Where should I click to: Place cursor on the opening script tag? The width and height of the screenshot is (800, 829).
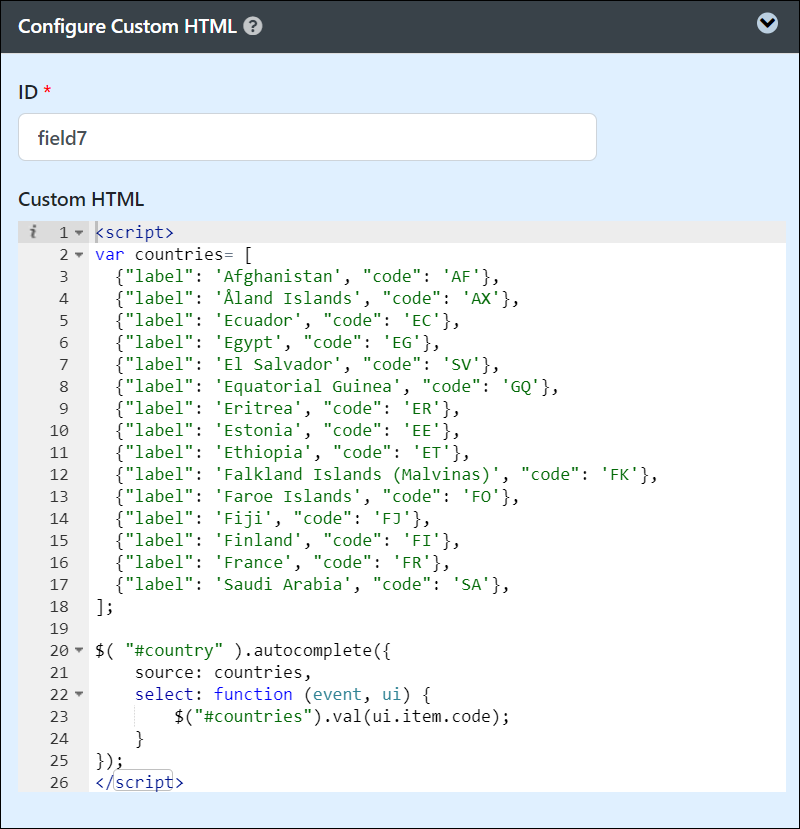click(x=134, y=232)
